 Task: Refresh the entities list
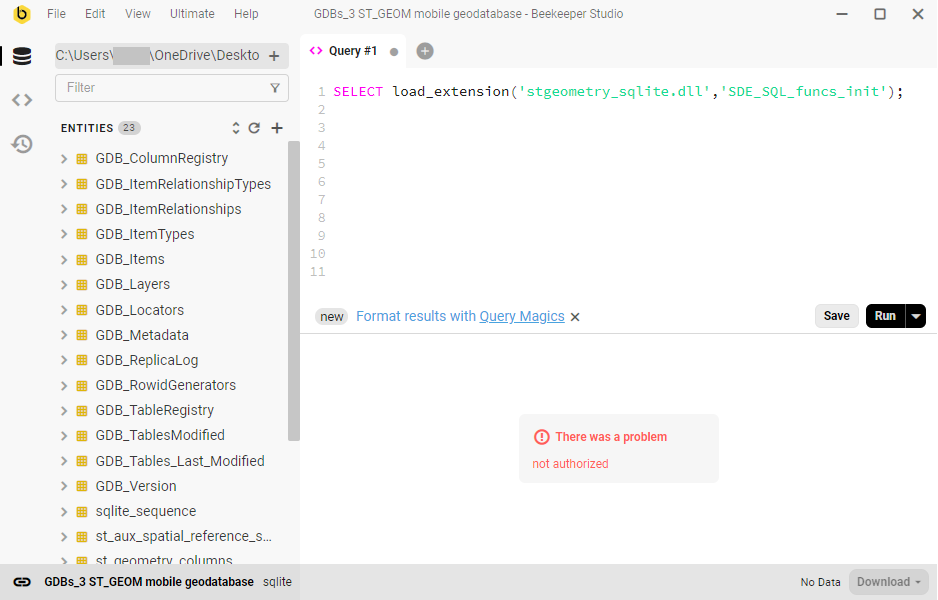point(255,128)
